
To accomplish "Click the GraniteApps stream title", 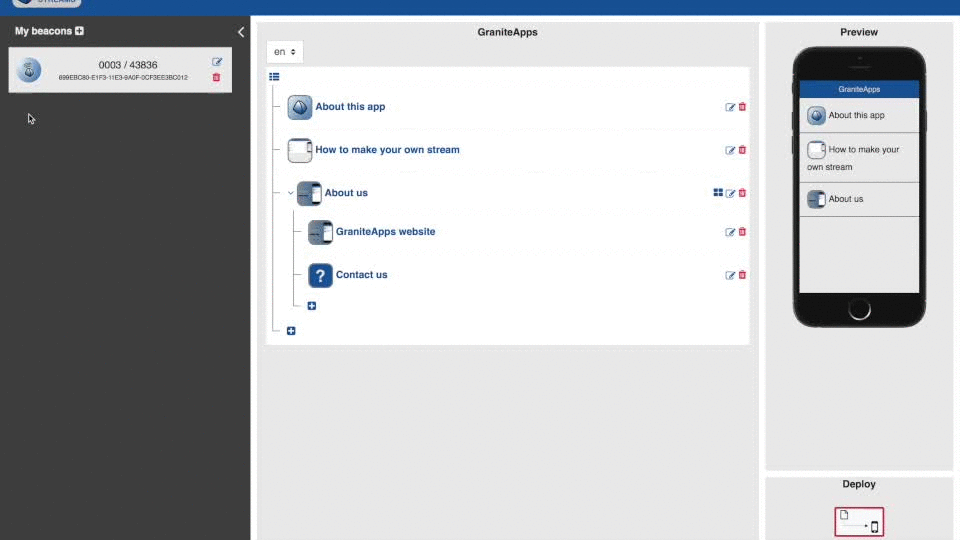I will pyautogui.click(x=507, y=32).
